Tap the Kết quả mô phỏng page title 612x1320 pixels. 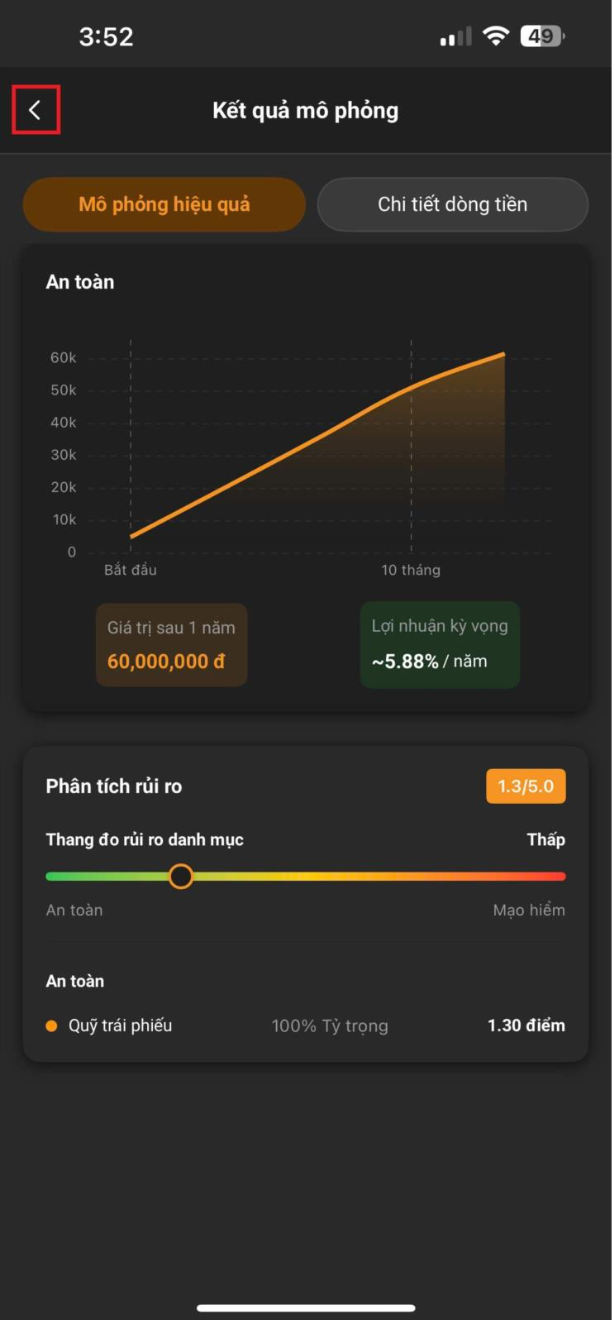305,110
